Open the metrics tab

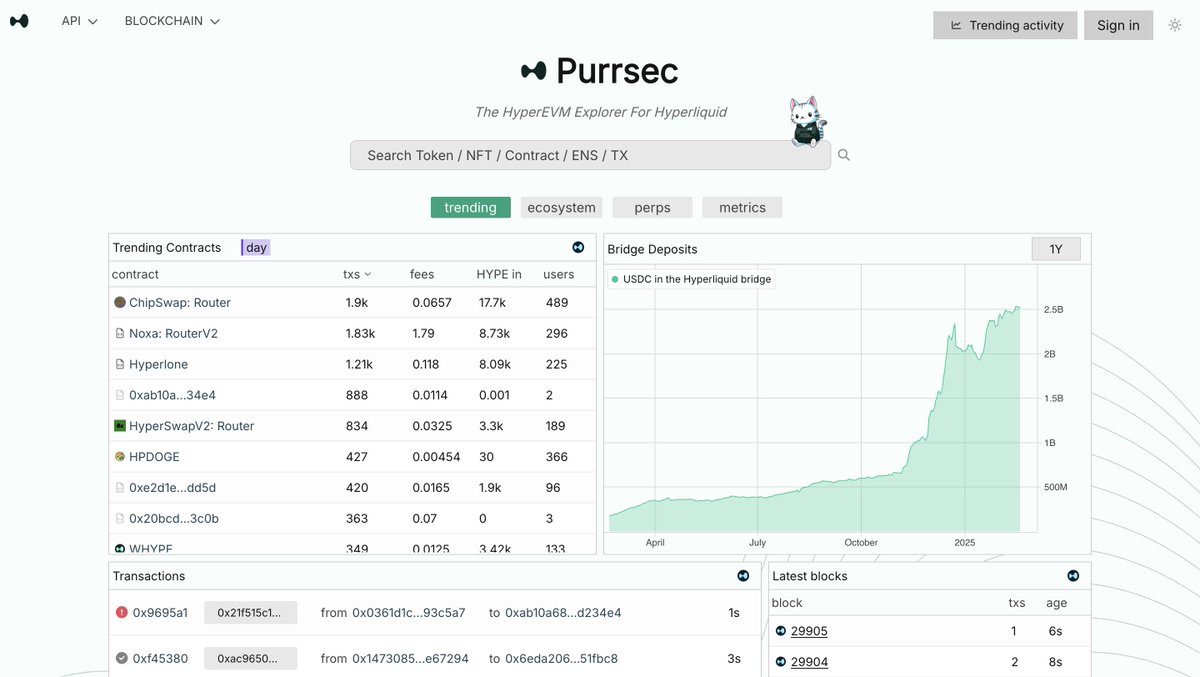tap(741, 207)
